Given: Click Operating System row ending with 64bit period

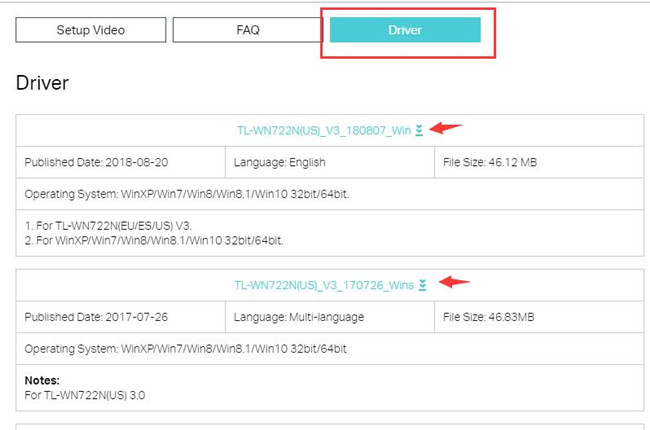Looking at the screenshot, I should tap(330, 194).
